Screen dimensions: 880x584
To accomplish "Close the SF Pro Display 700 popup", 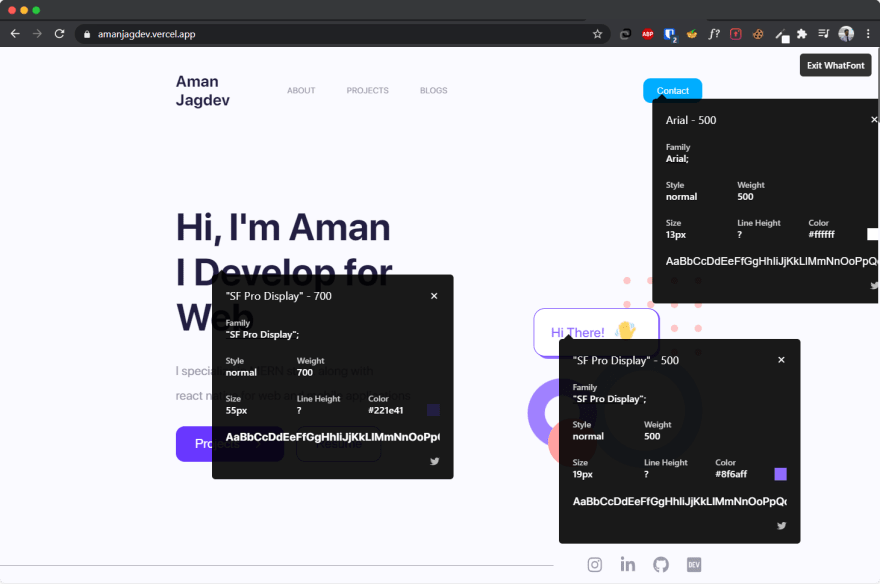I will tap(434, 296).
